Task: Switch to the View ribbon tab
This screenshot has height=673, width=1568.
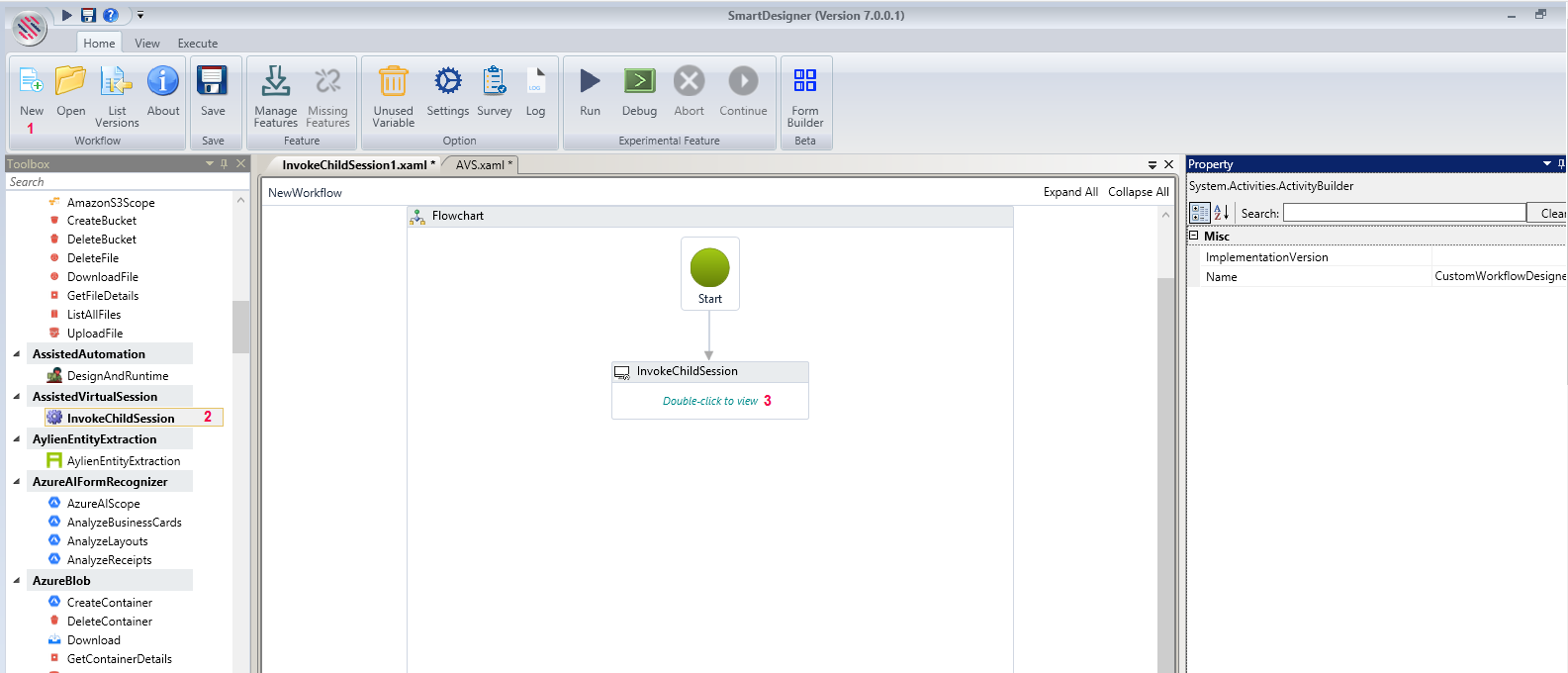Action: pyautogui.click(x=147, y=44)
